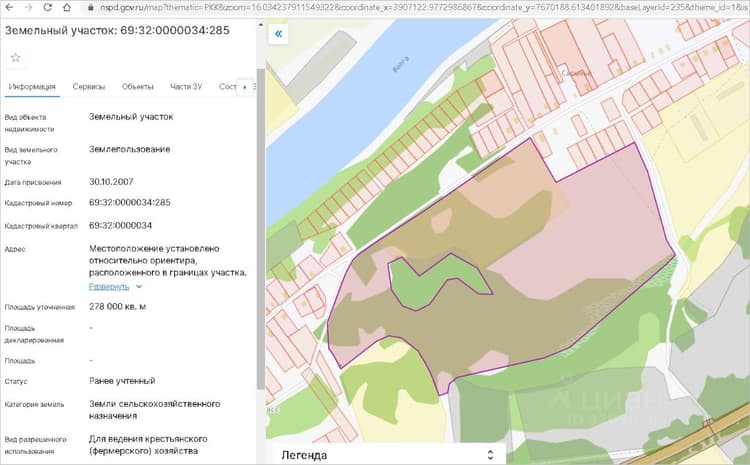The height and width of the screenshot is (465, 750).
Task: Click cadastral quarter value 69:32:0000034
Action: pyautogui.click(x=121, y=225)
